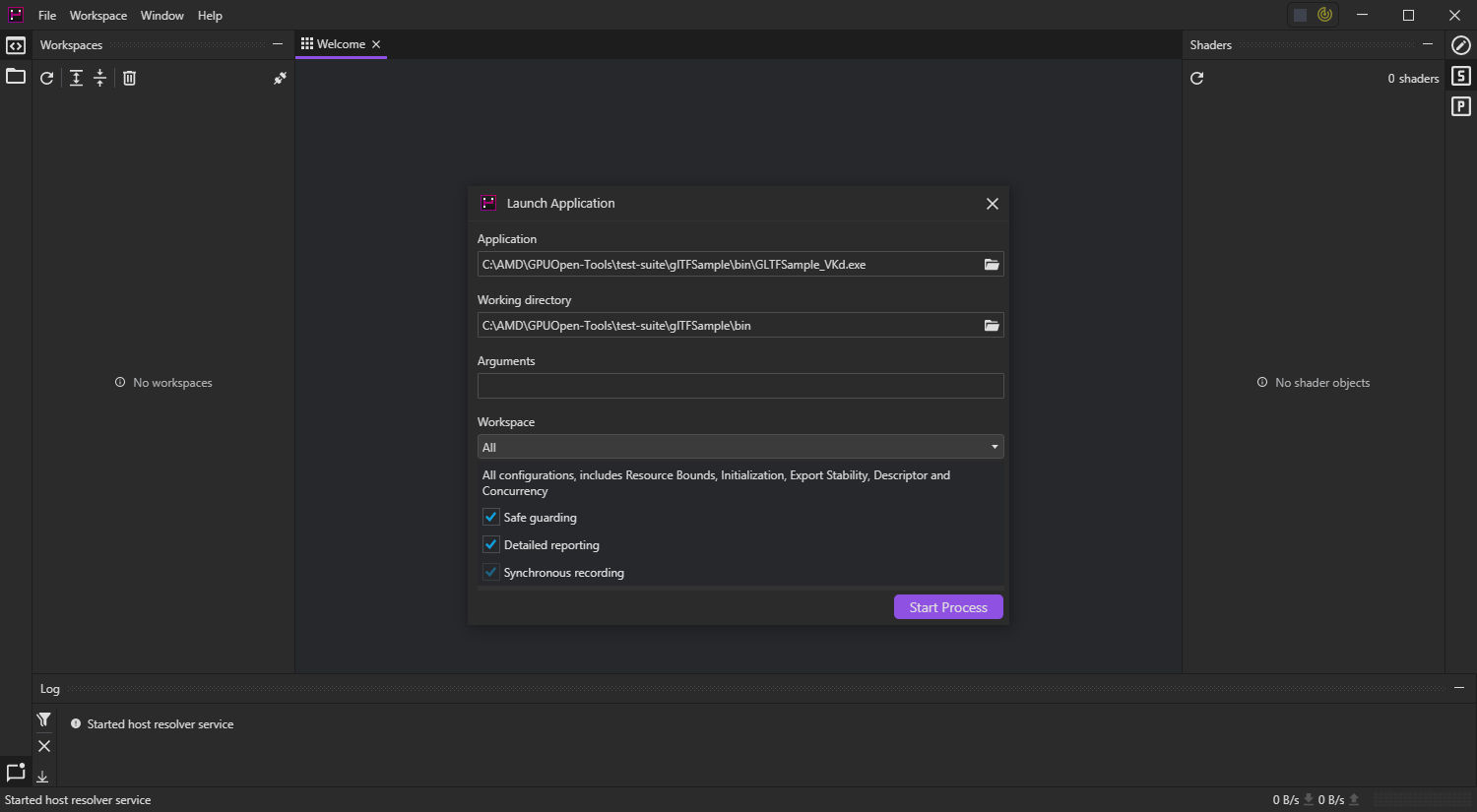Collapse the Shaders panel
The image size is (1477, 812).
[1428, 44]
